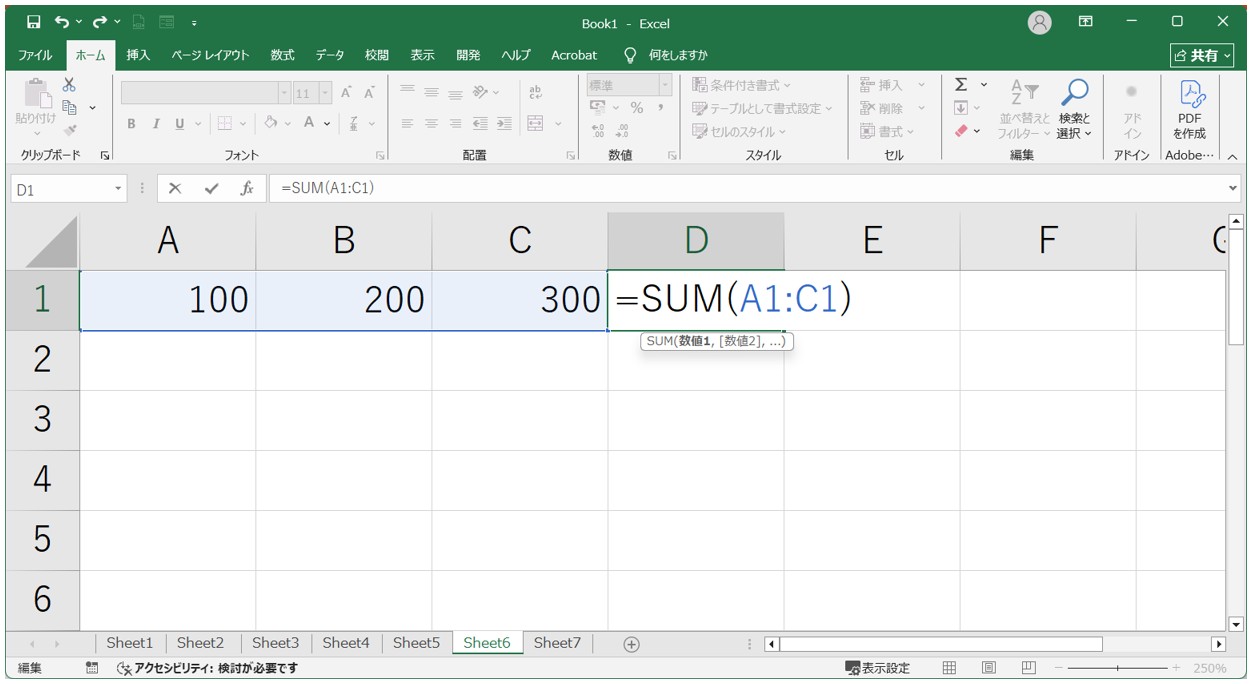
Task: Open the Data (データ) tab
Action: [330, 55]
